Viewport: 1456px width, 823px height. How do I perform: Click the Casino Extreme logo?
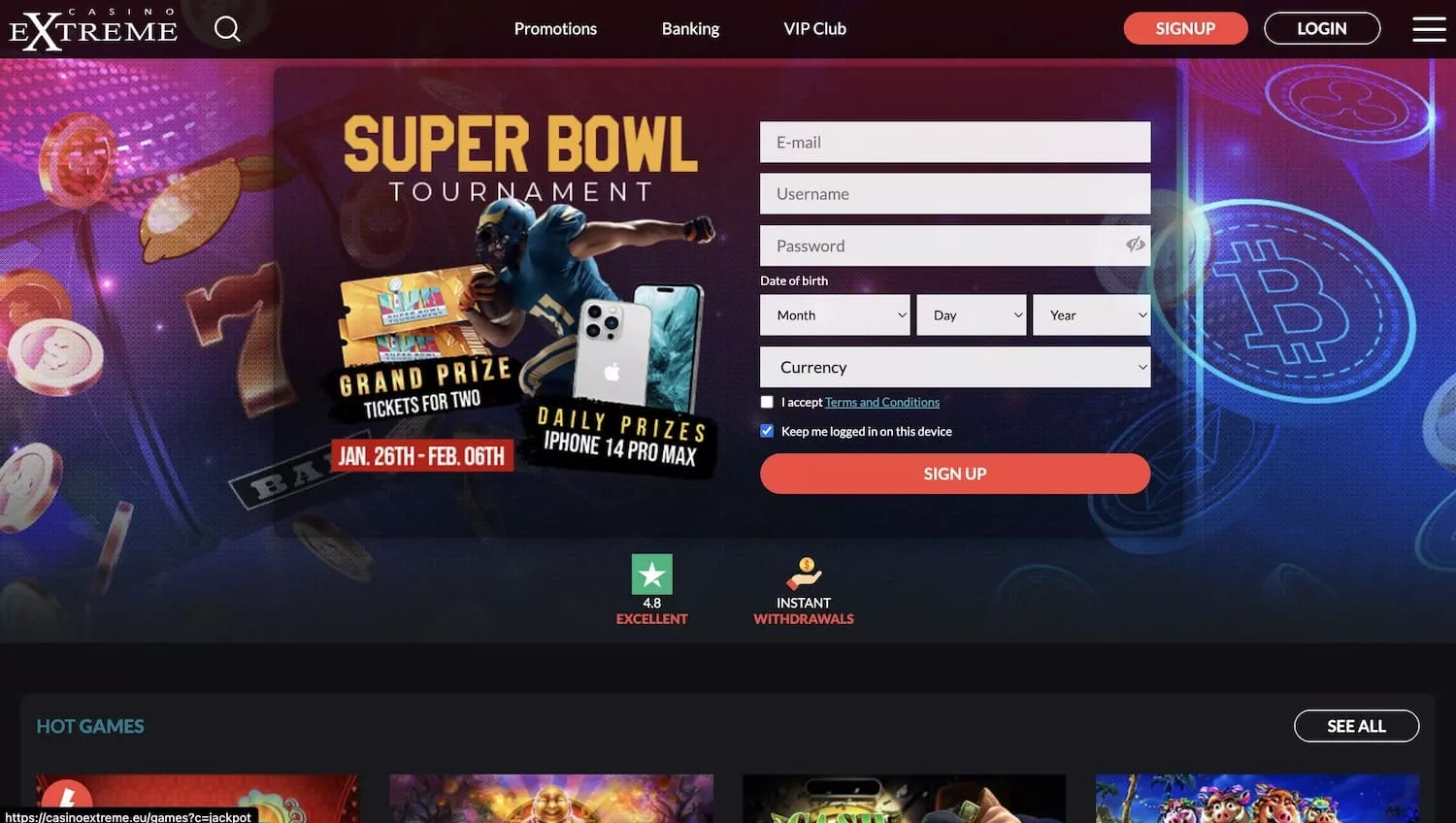click(93, 29)
